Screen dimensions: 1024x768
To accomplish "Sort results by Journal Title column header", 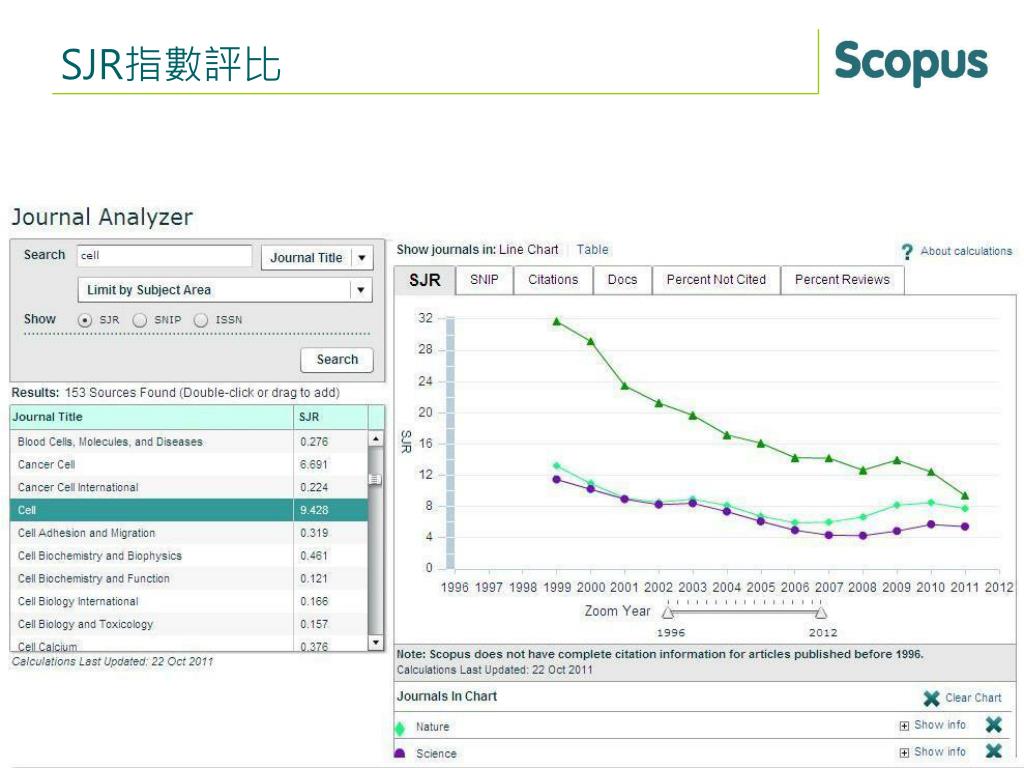I will click(152, 417).
